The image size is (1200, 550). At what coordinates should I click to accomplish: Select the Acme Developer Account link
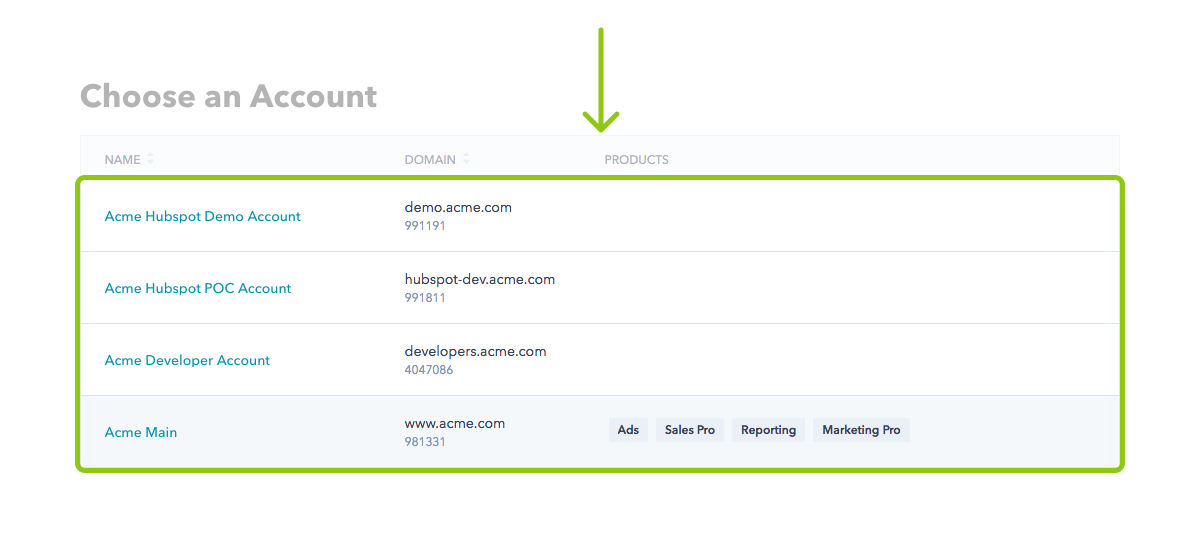coord(187,360)
